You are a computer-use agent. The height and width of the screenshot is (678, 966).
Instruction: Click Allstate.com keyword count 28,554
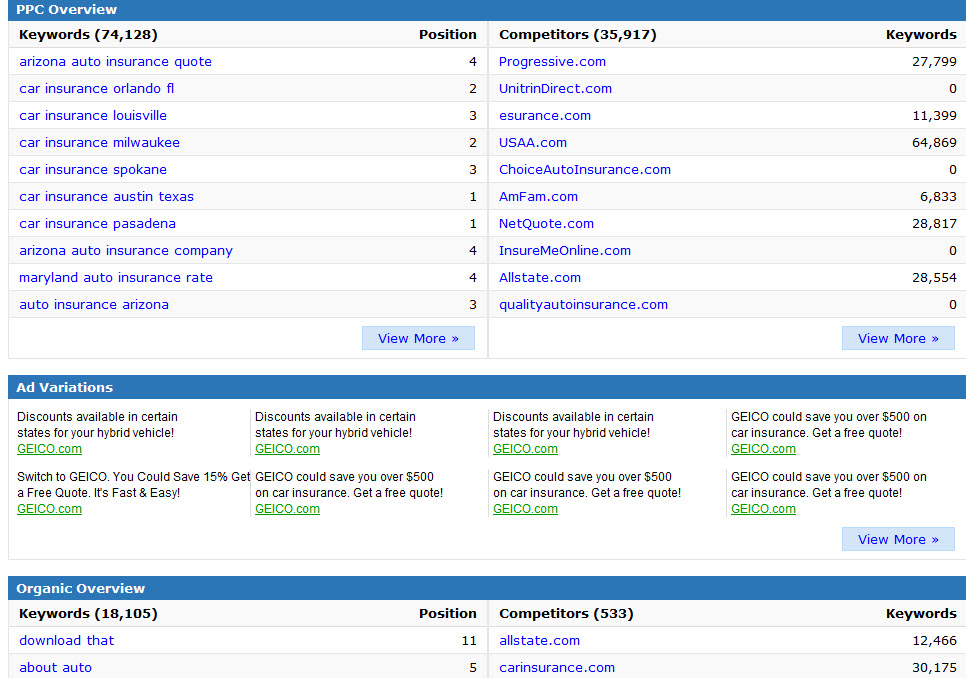tap(934, 278)
